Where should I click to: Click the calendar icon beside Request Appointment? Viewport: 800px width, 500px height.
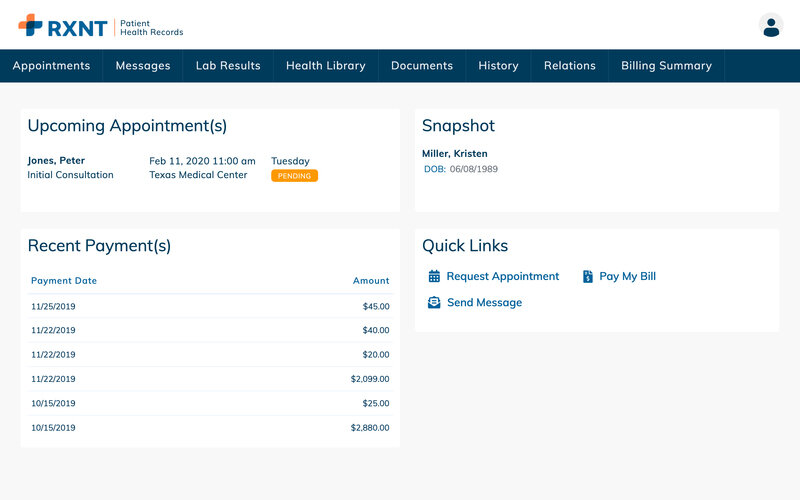coord(434,276)
